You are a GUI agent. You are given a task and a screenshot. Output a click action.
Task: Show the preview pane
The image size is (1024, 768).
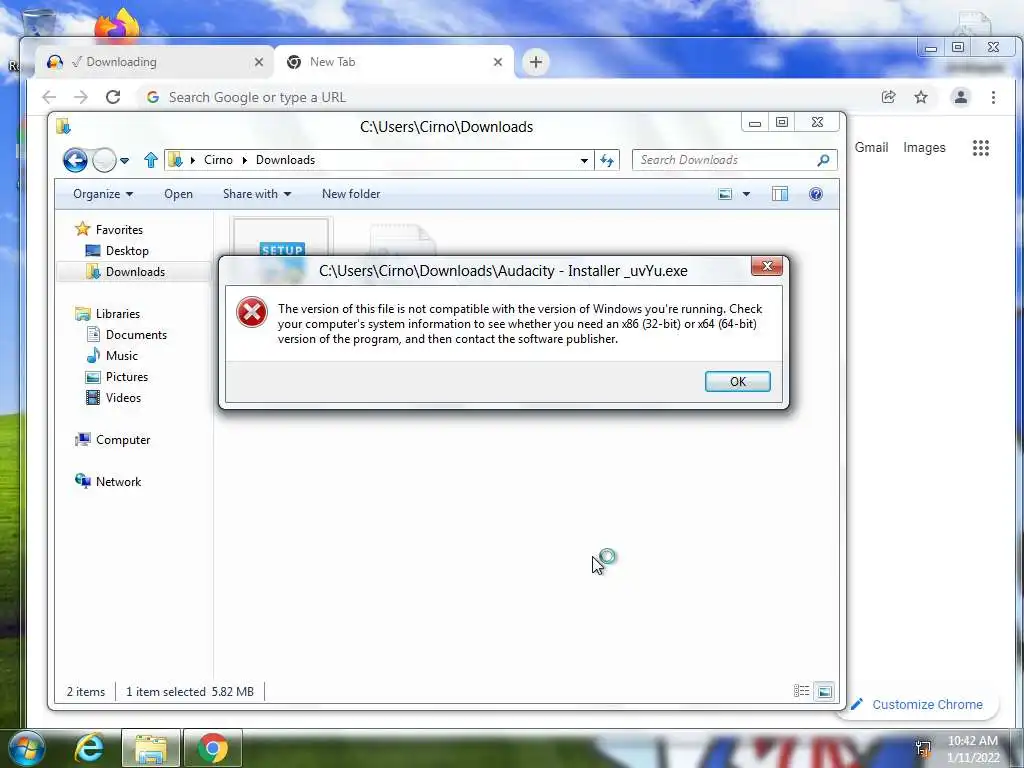[x=780, y=194]
